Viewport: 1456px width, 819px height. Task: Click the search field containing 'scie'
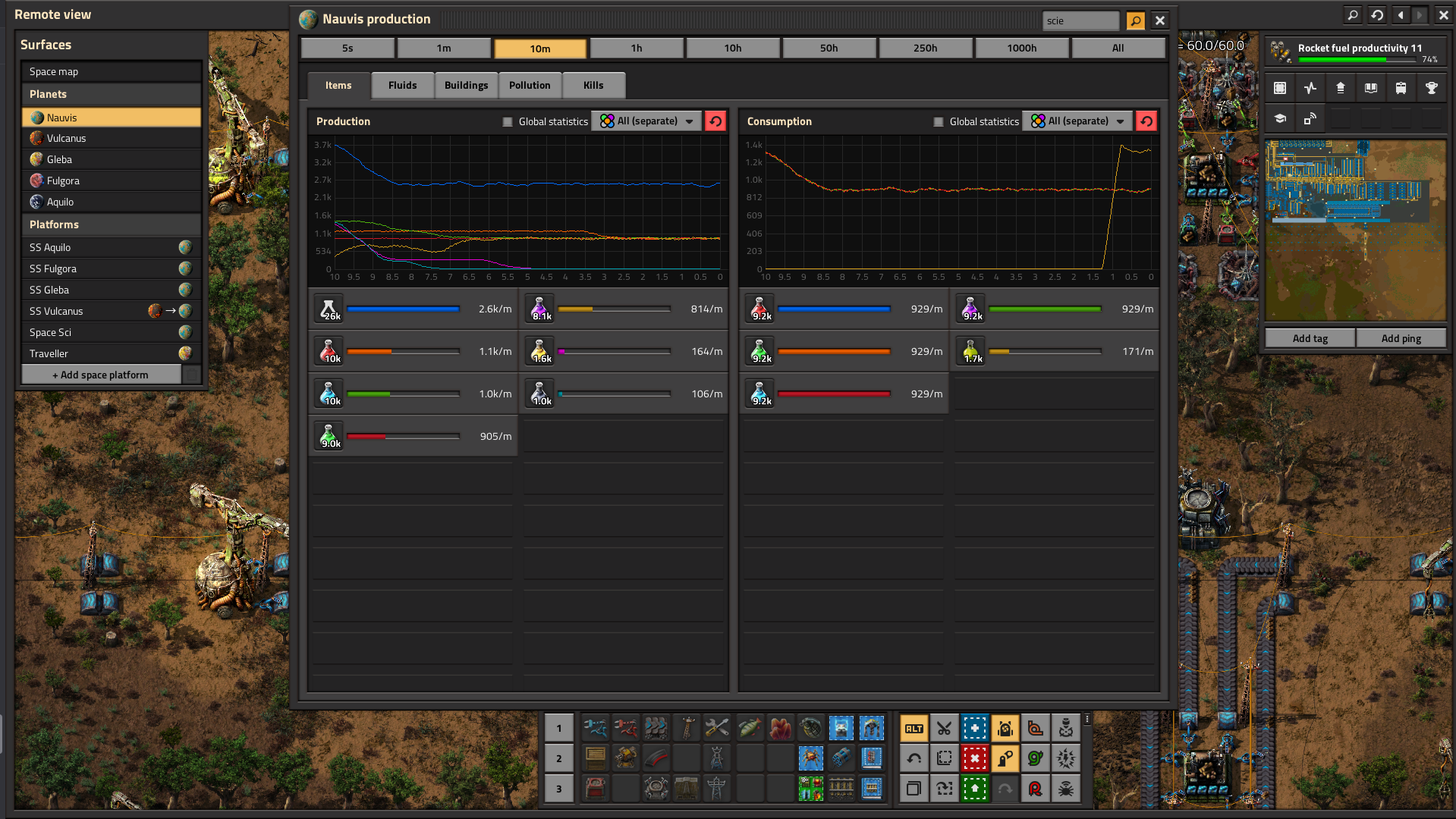(x=1080, y=20)
